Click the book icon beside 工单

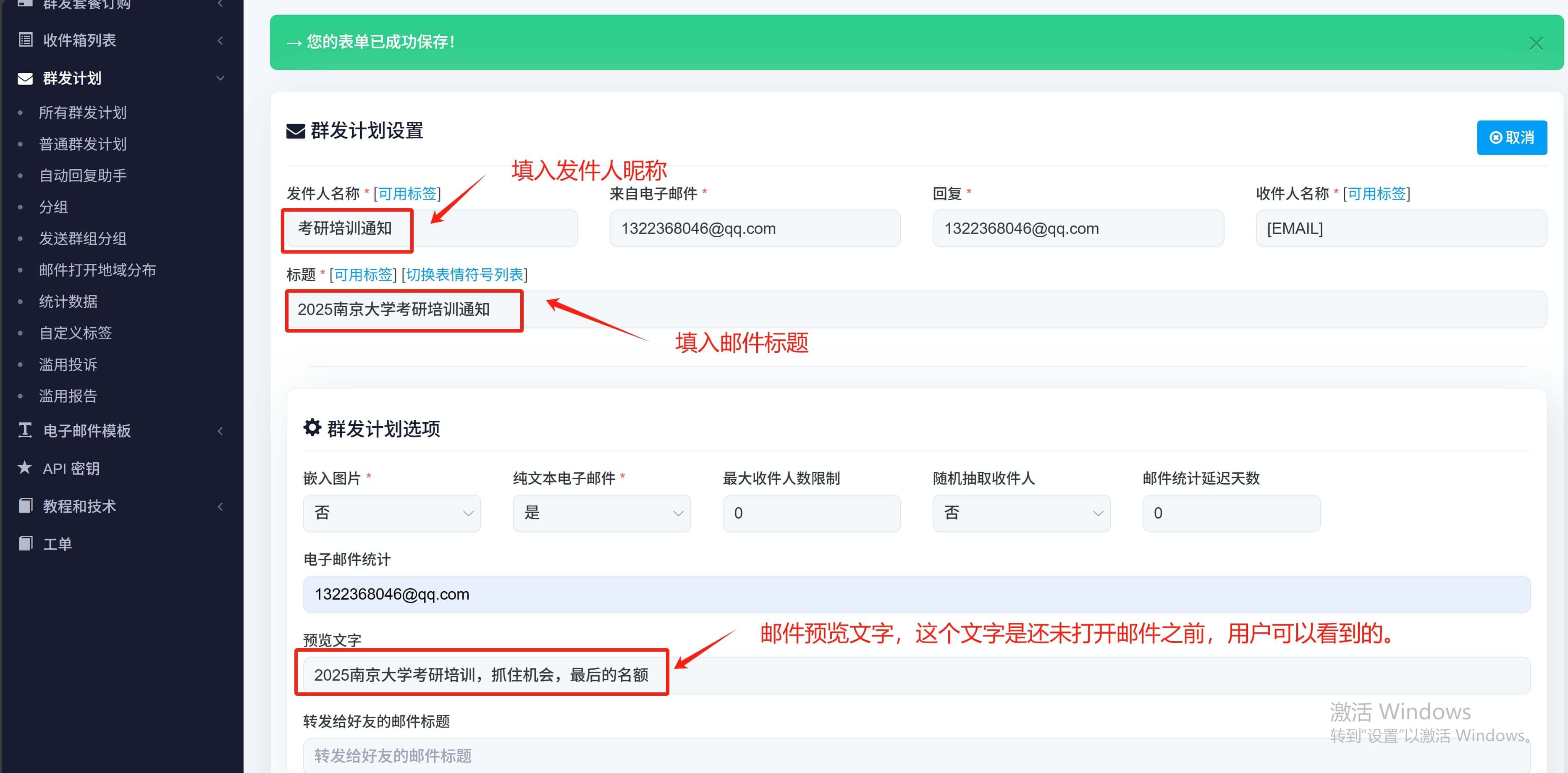tap(26, 543)
